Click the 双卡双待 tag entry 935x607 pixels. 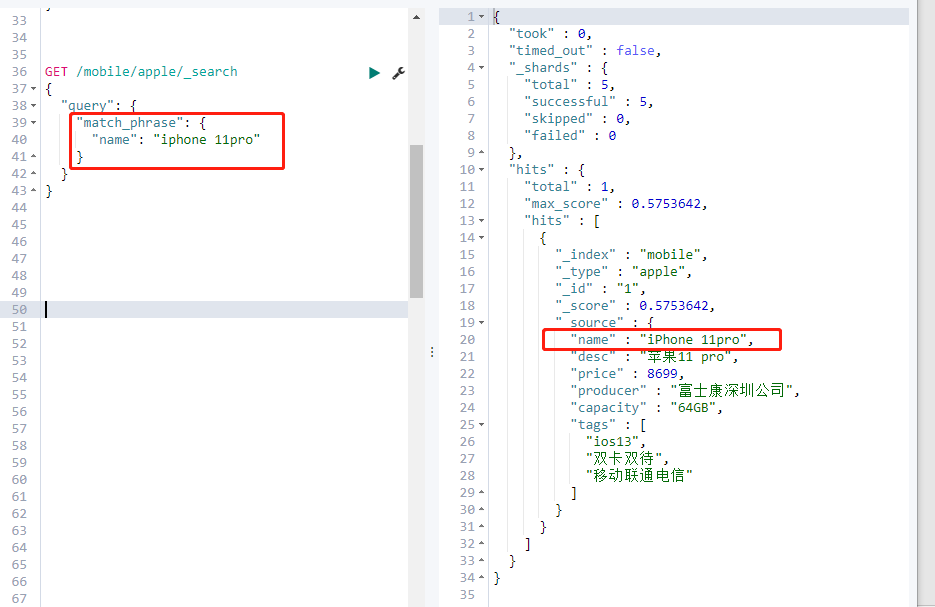[x=624, y=459]
